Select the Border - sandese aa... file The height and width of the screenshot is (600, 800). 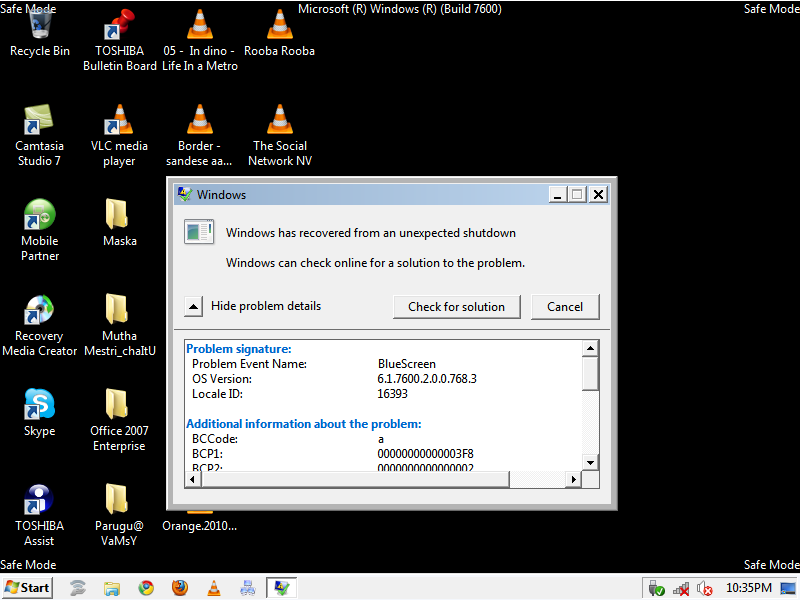click(199, 135)
